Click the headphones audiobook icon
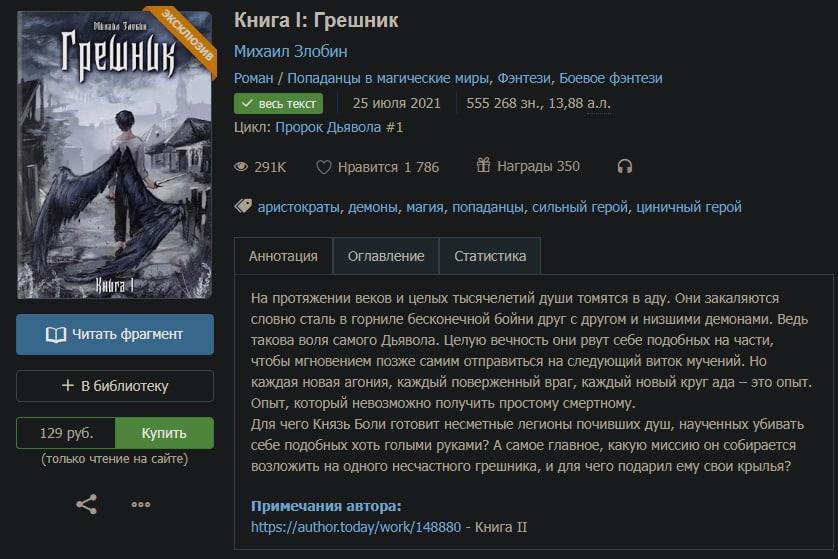The width and height of the screenshot is (838, 559). [624, 167]
